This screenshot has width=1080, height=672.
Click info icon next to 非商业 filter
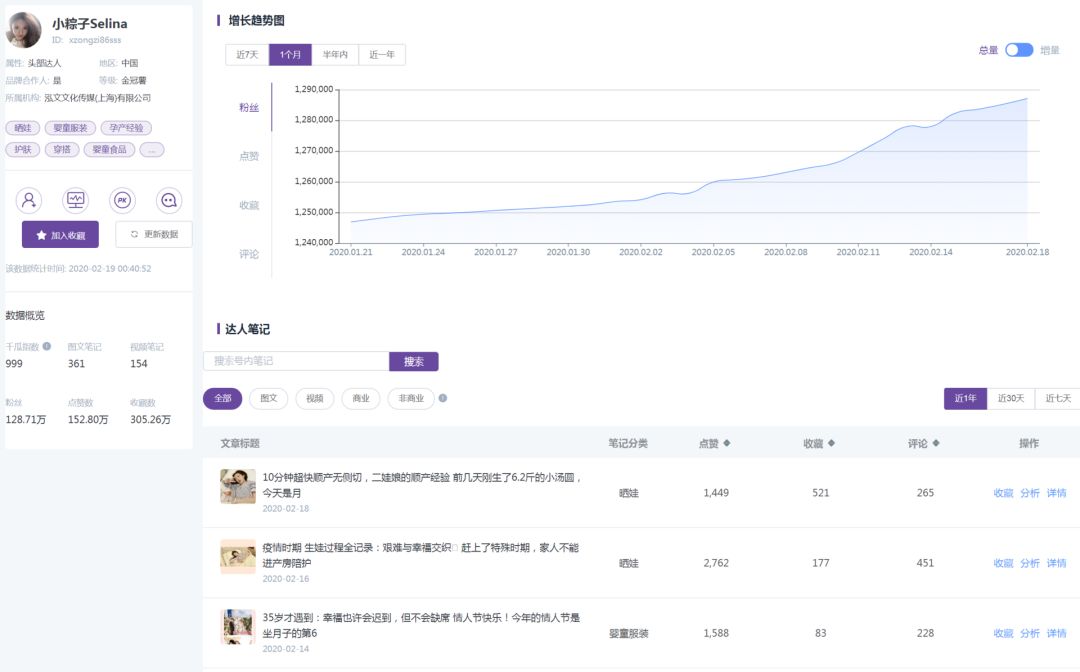coord(443,398)
